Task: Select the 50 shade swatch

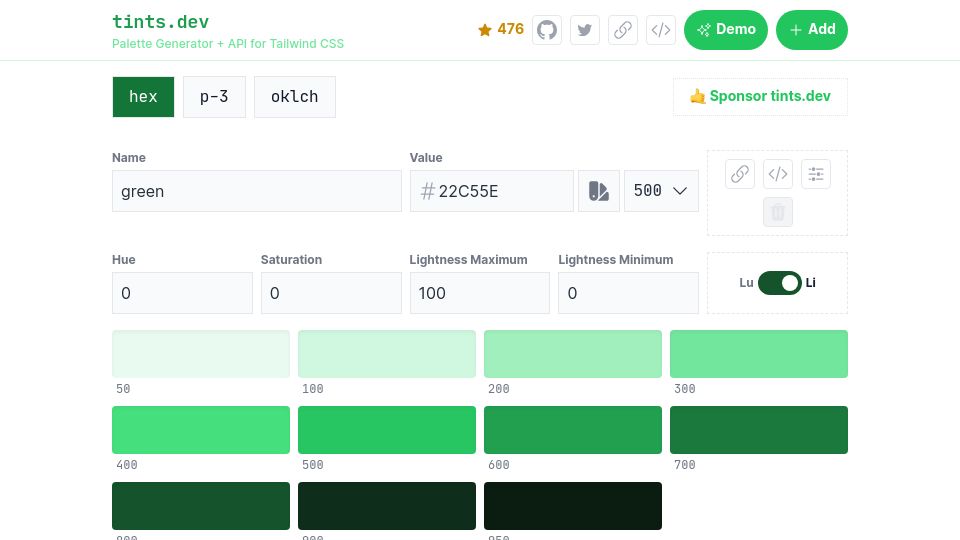Action: click(x=201, y=354)
